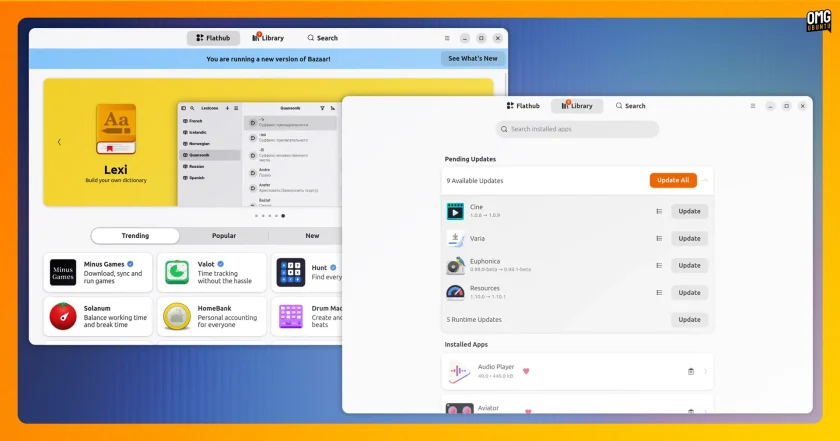Expand Audio Player row with right chevron
The width and height of the screenshot is (840, 441).
[x=705, y=371]
